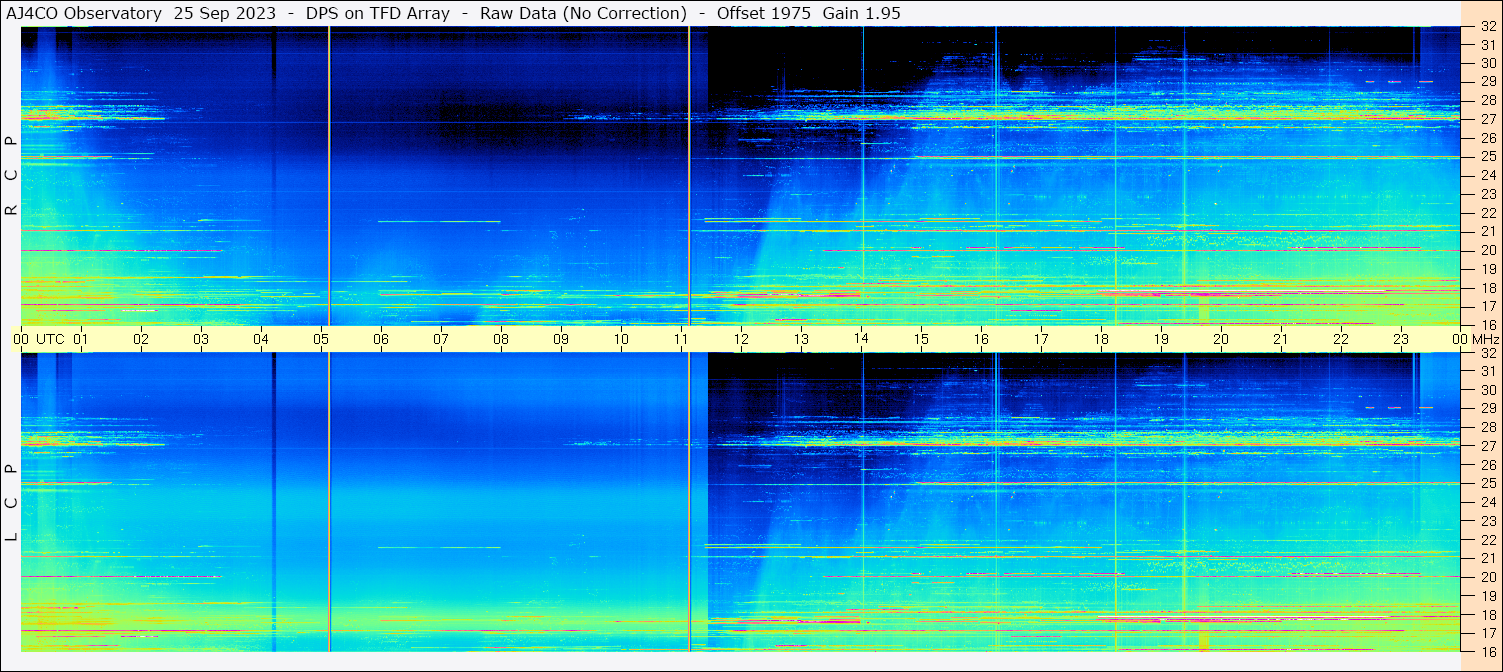Select the 30 MHz tick on the upper RCP scale

point(1488,62)
